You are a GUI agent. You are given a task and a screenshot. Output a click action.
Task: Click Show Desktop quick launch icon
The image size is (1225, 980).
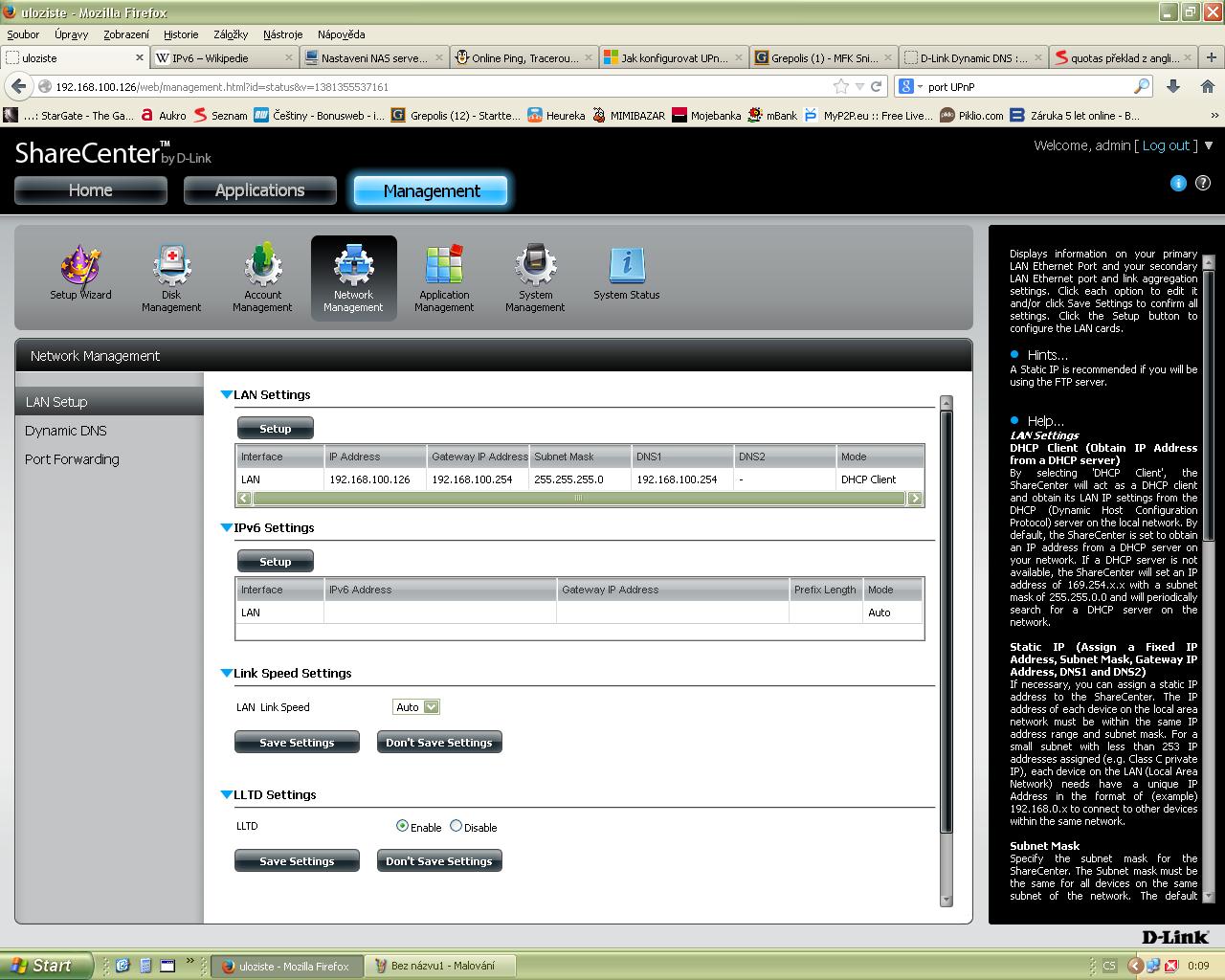[x=167, y=966]
